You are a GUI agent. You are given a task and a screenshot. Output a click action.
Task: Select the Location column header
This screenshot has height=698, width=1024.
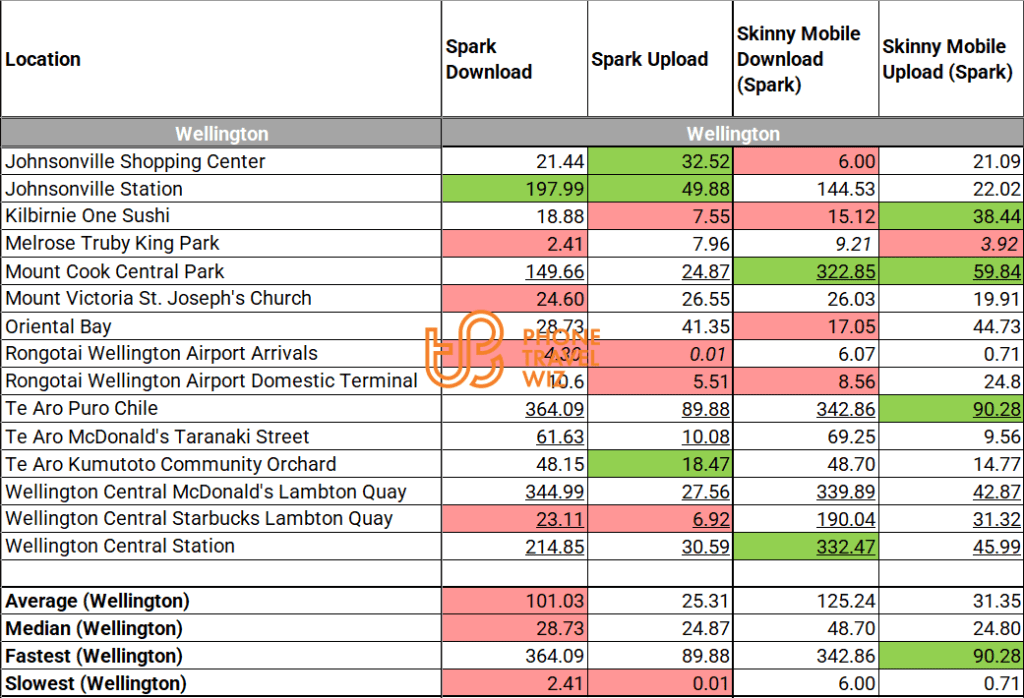[43, 59]
